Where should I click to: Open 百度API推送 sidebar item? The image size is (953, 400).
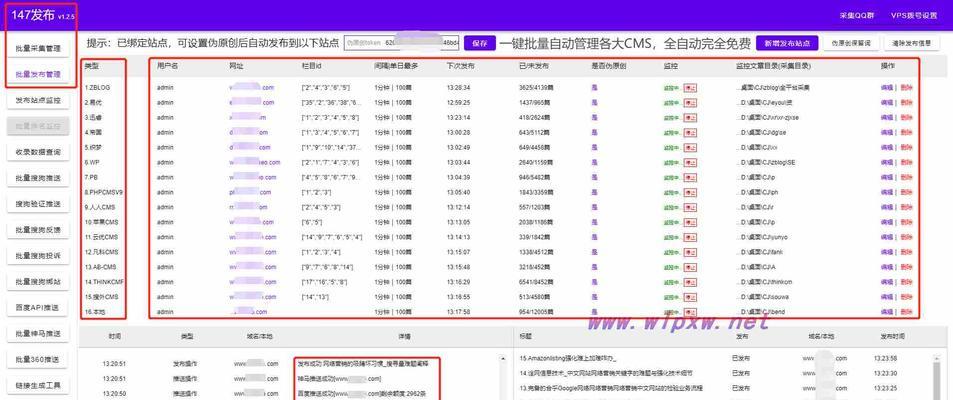38,308
